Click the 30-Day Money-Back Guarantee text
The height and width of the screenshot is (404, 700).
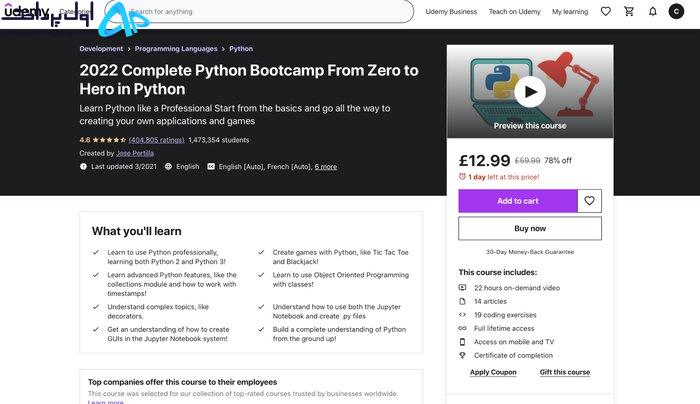pyautogui.click(x=530, y=252)
